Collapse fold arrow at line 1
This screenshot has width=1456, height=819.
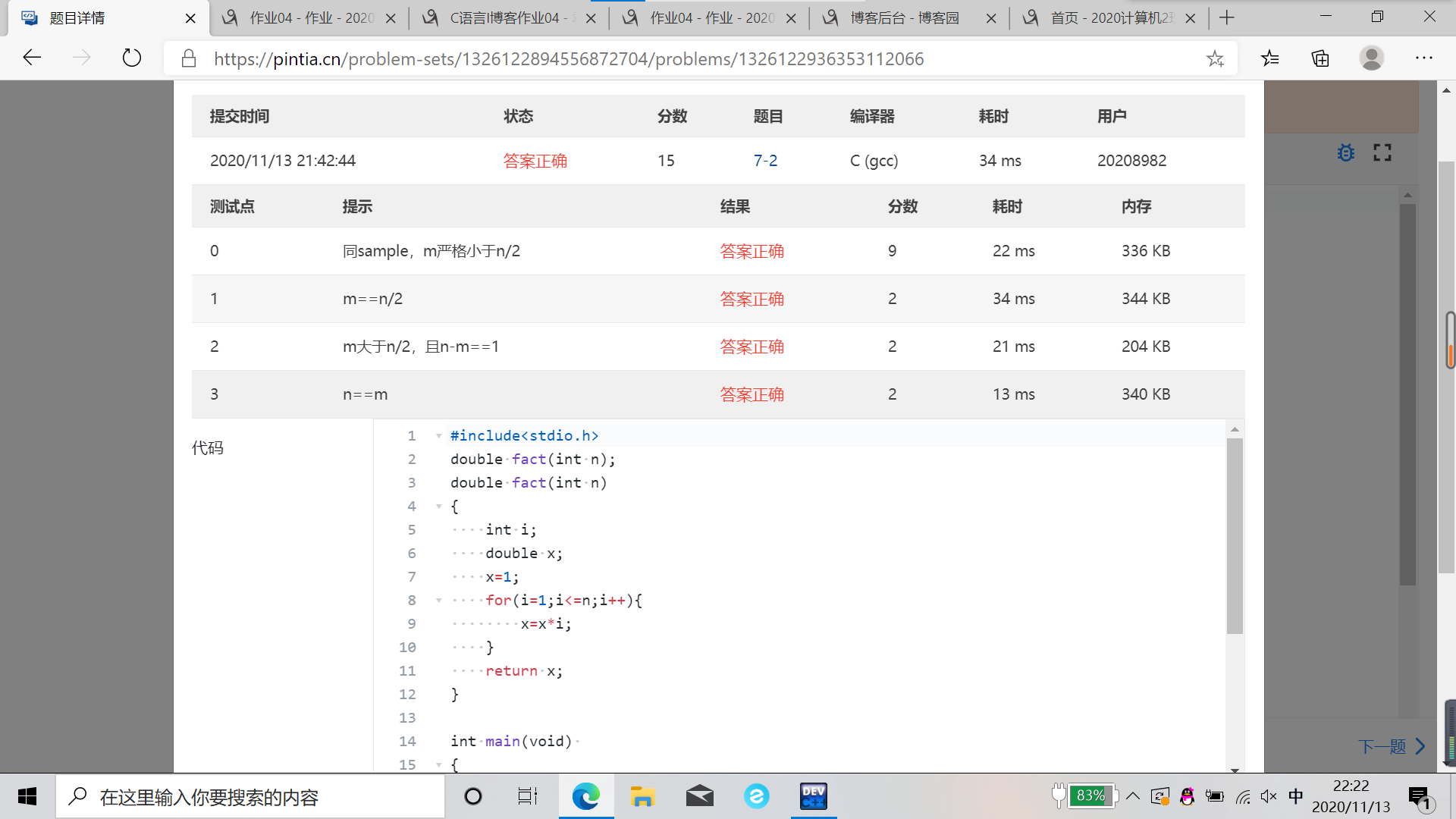438,435
